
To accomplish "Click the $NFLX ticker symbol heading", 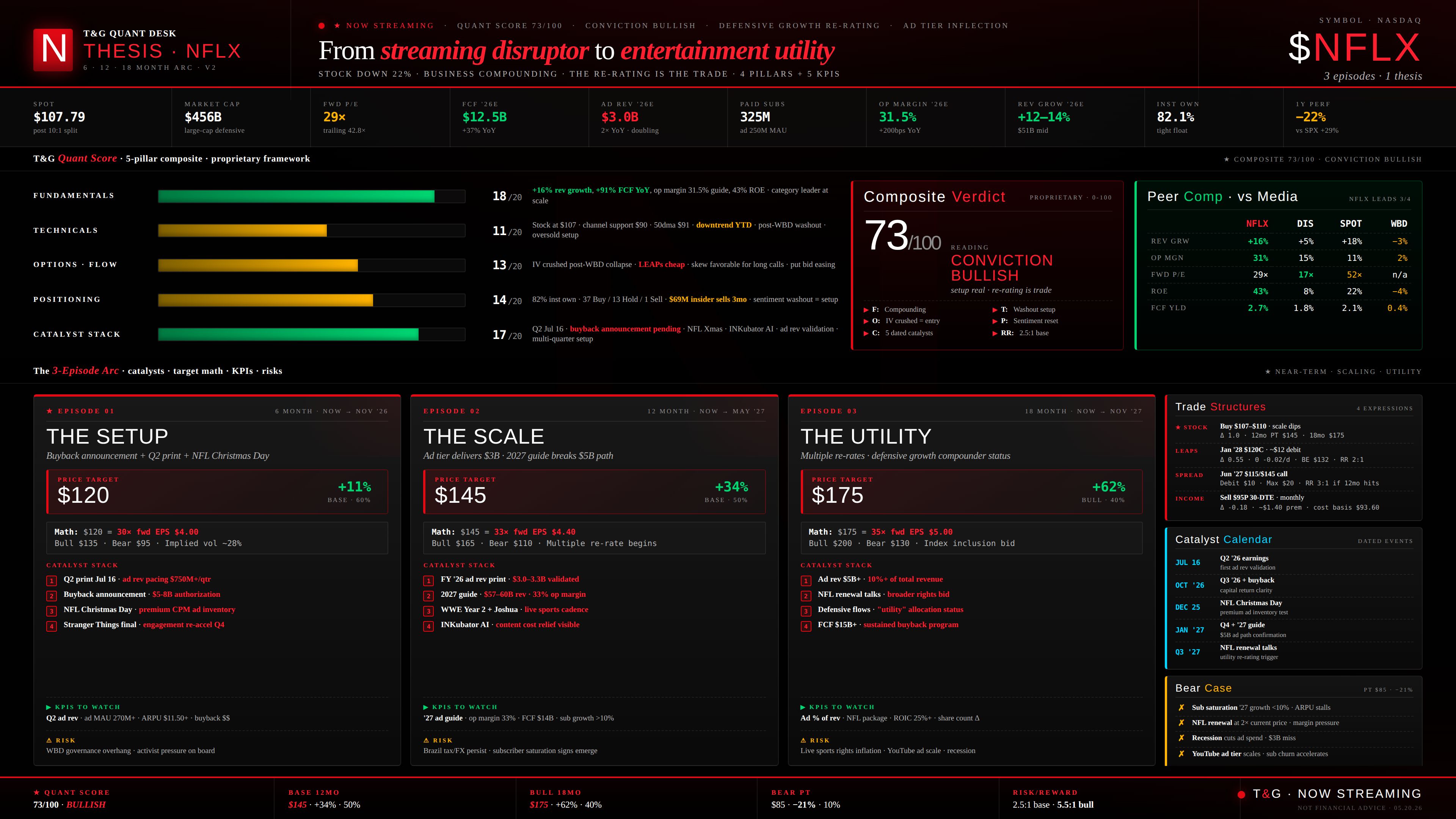I will (1354, 47).
